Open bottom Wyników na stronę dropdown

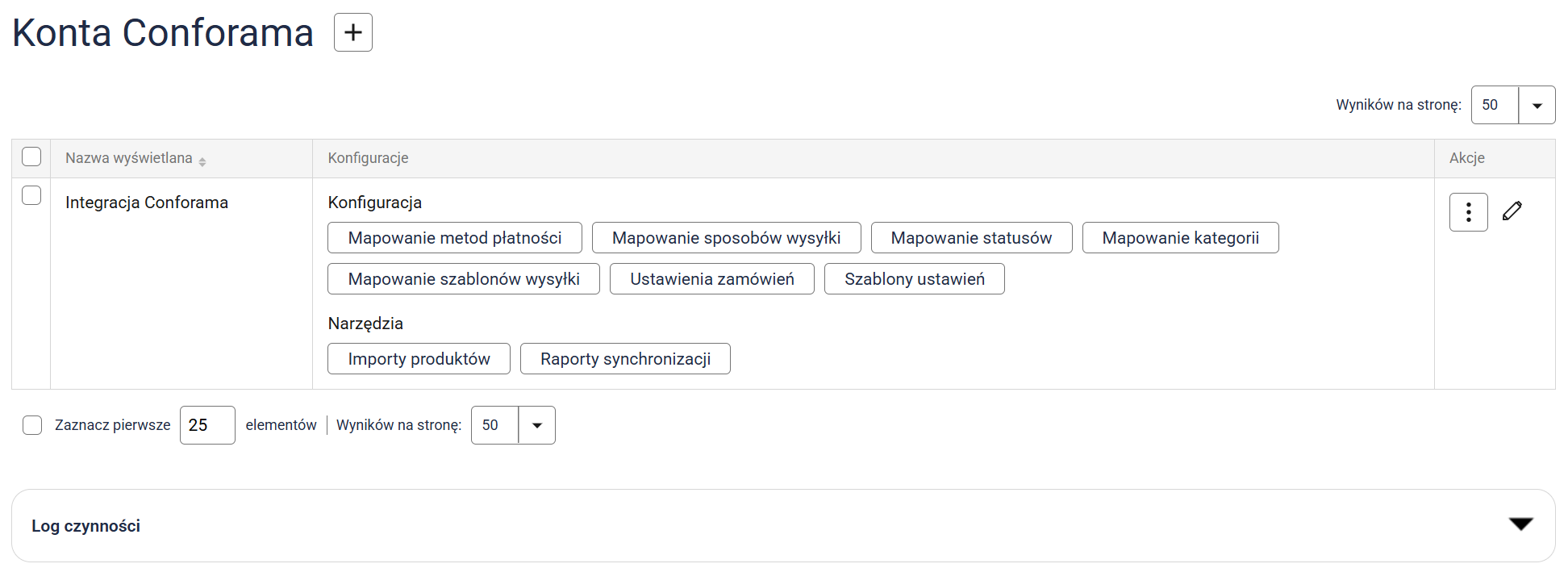tap(536, 425)
